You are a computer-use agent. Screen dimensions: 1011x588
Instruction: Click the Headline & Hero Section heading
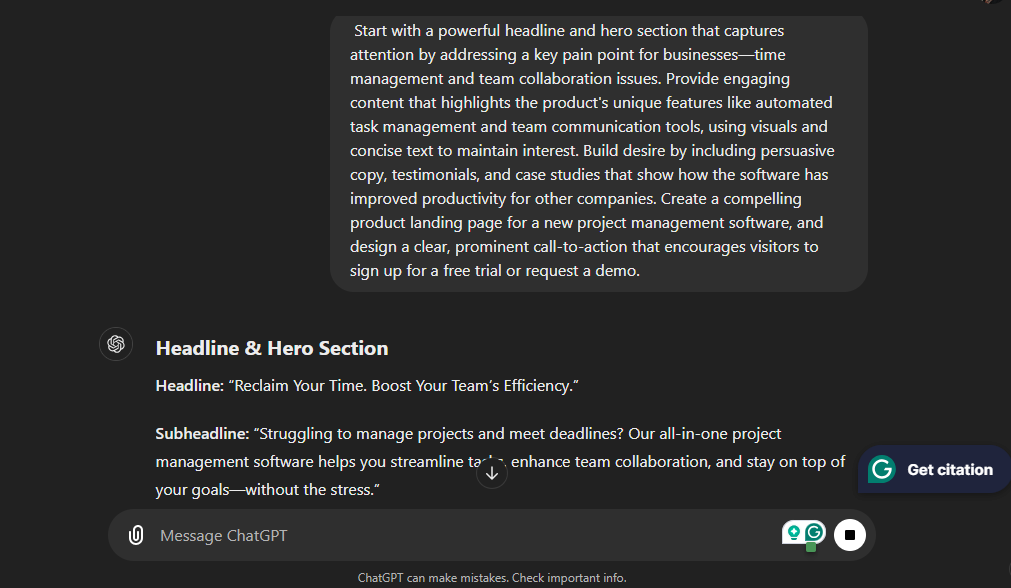point(272,348)
